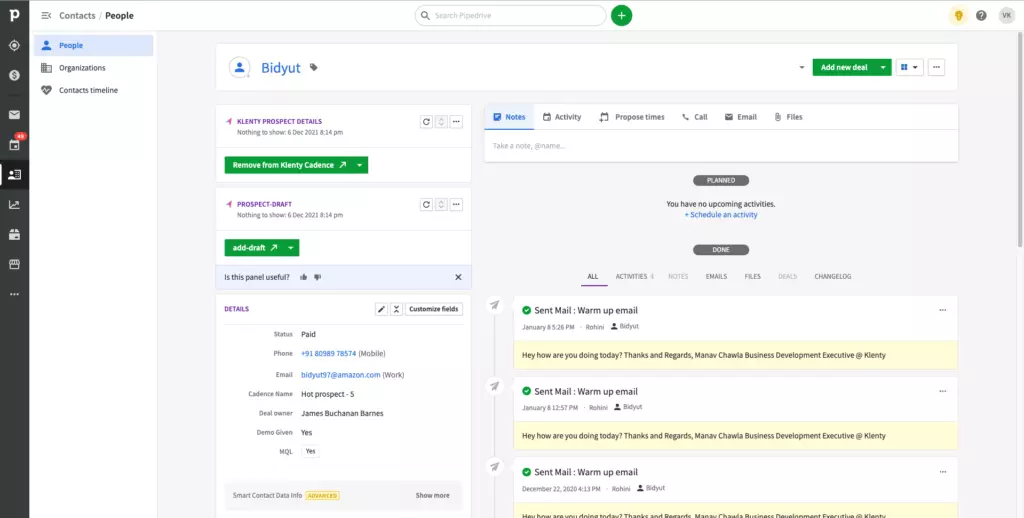Expand Add new deal dropdown arrow

(x=883, y=67)
